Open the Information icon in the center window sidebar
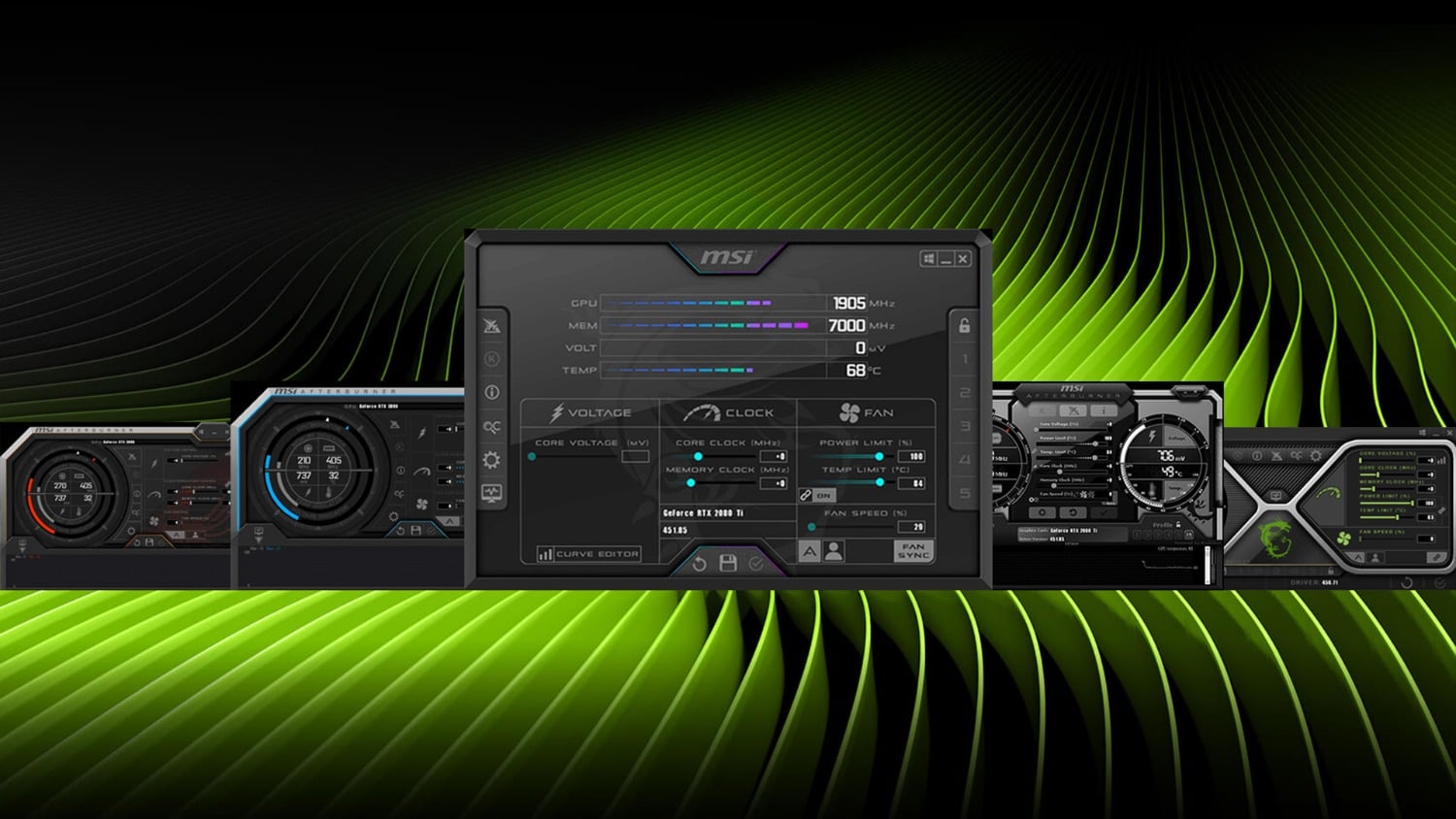 tap(492, 392)
